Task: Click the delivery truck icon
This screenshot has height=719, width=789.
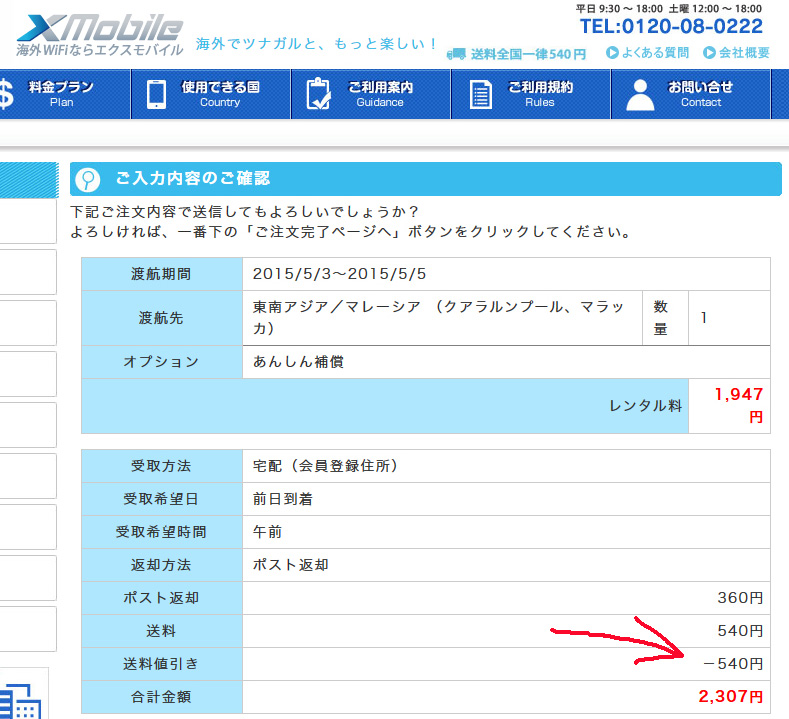Action: [456, 53]
